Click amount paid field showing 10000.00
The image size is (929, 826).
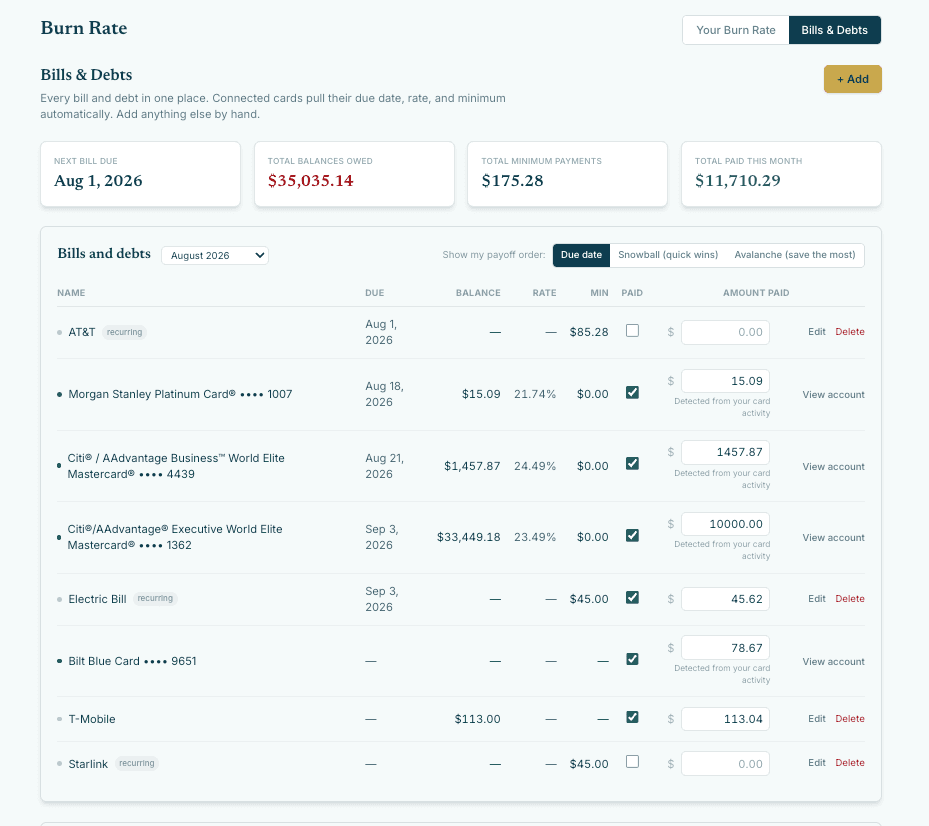click(725, 524)
